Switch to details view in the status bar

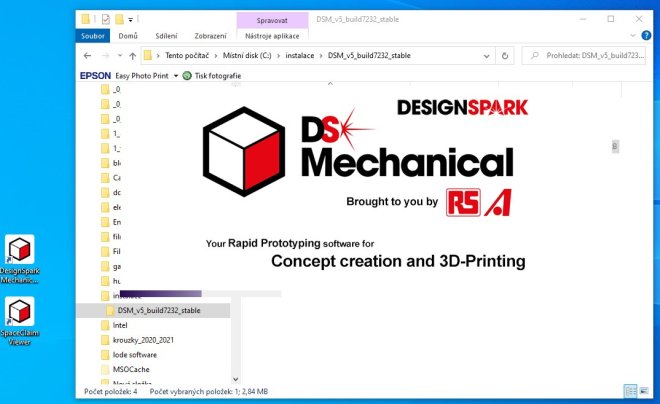tap(629, 391)
